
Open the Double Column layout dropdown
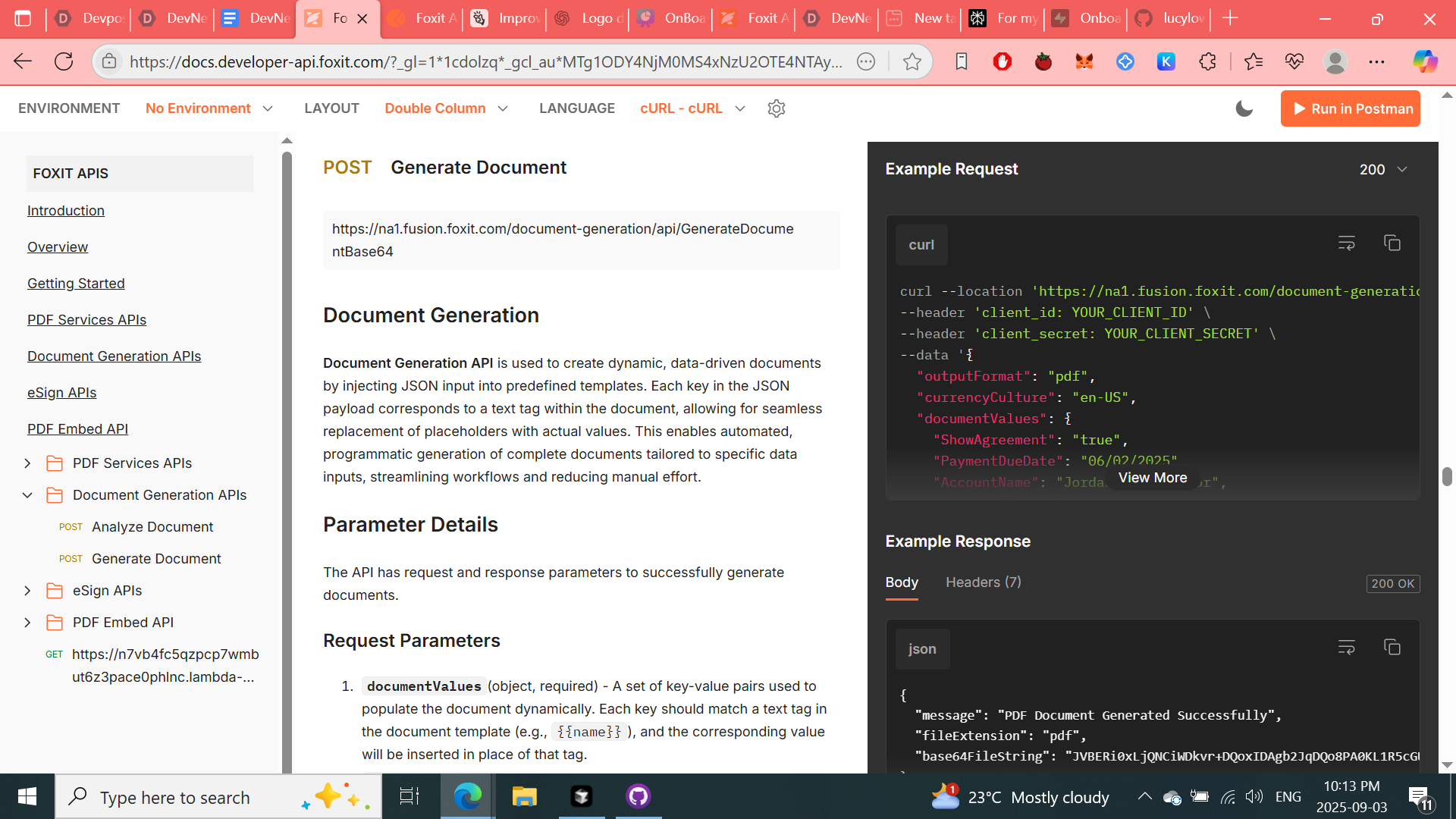pyautogui.click(x=446, y=108)
